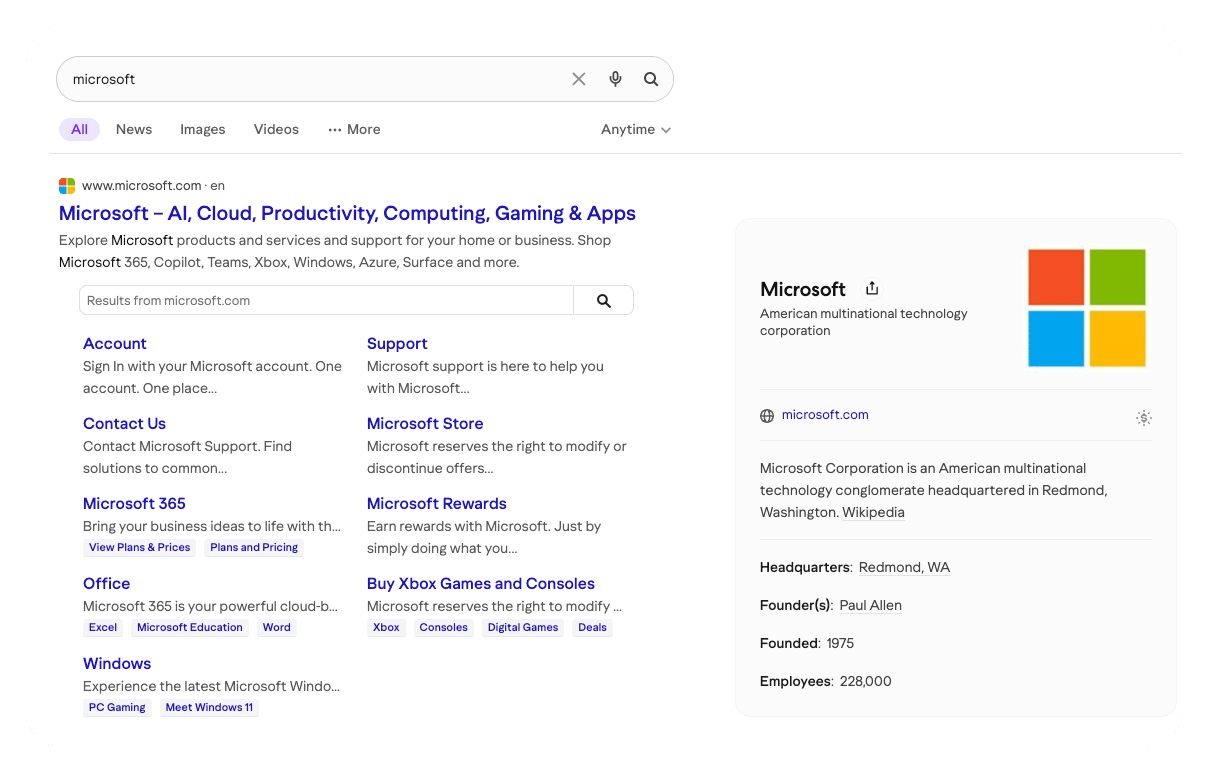Click the Redmond, WA headquarters link

(904, 567)
